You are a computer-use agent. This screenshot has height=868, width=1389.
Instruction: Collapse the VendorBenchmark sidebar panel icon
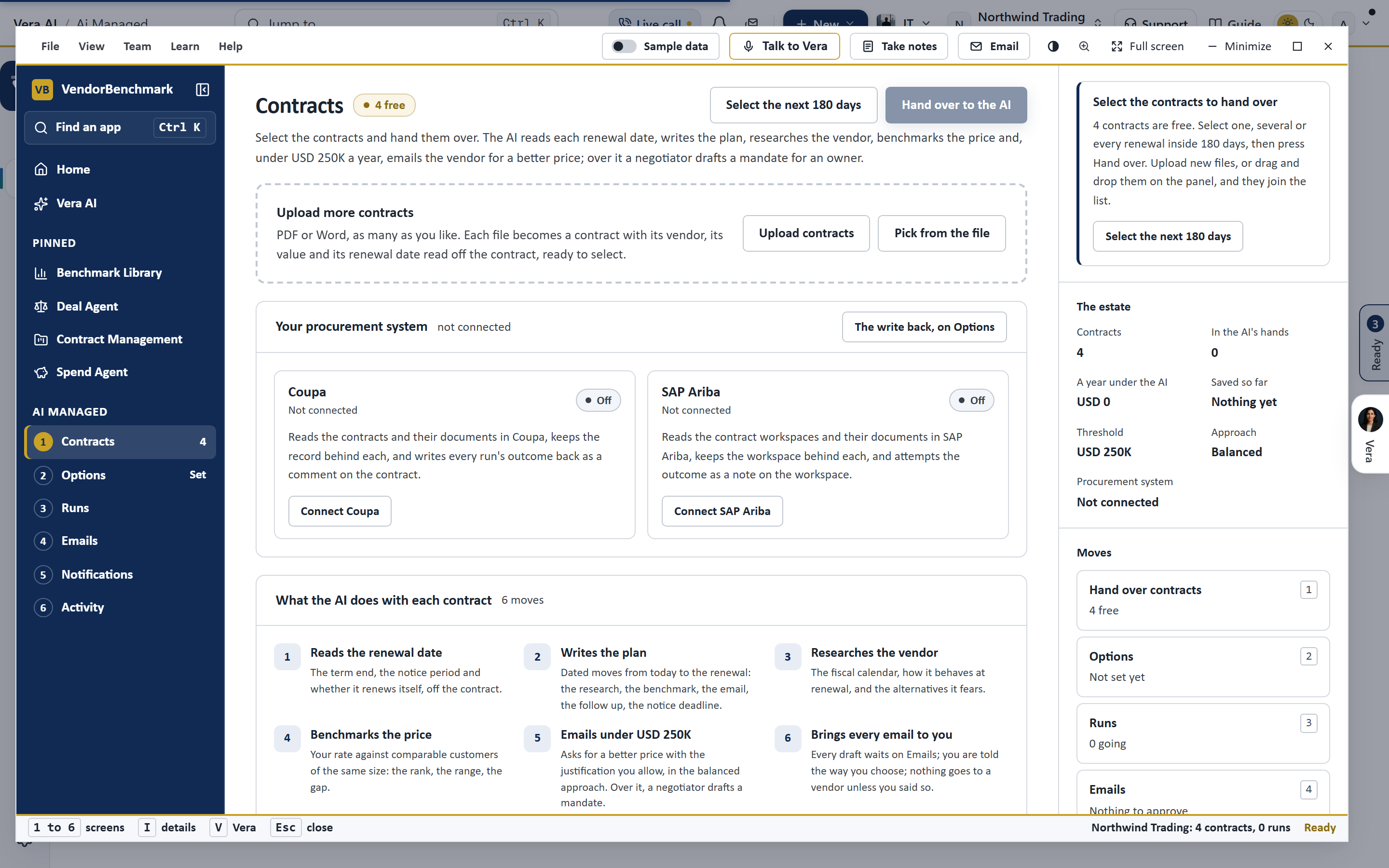point(202,90)
